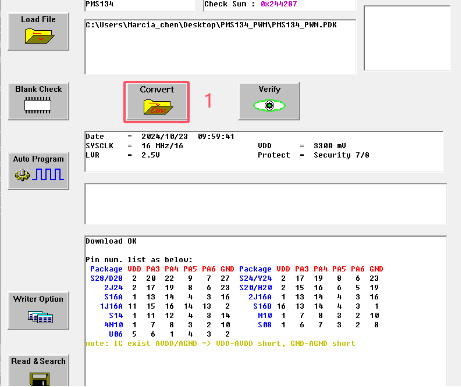Click the 4N10 package row label
This screenshot has height=387, width=461.
(x=113, y=325)
